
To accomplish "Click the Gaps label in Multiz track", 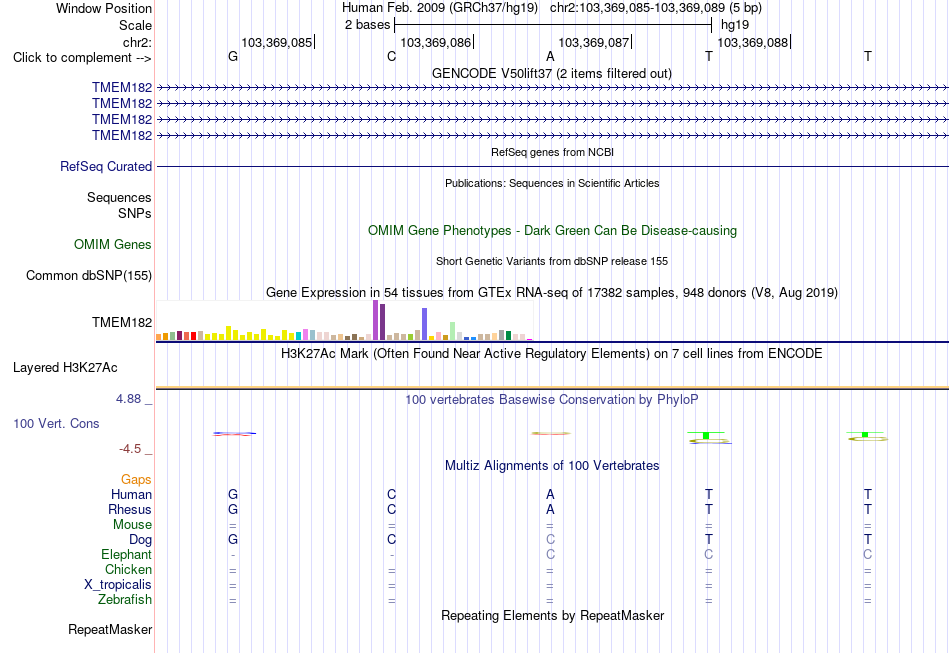I will (x=136, y=479).
